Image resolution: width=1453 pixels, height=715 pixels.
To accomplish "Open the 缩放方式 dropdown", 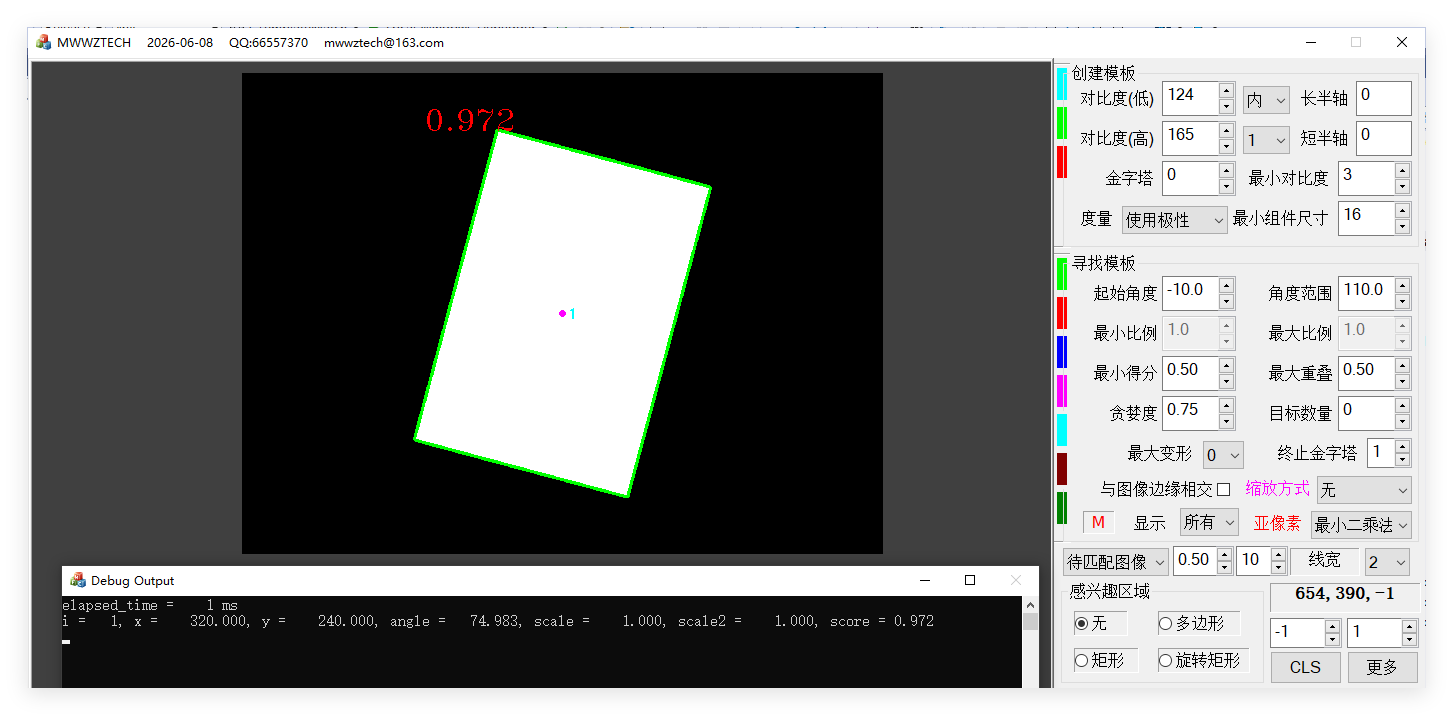I will point(1364,490).
